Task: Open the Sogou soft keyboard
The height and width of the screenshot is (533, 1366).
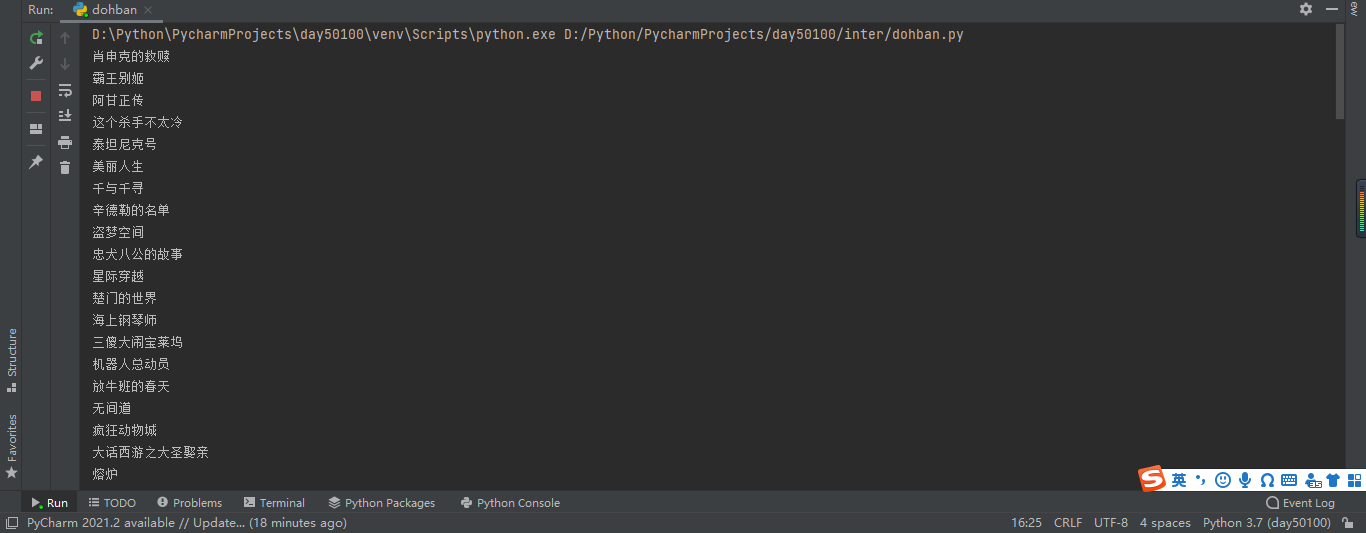Action: pos(1289,480)
